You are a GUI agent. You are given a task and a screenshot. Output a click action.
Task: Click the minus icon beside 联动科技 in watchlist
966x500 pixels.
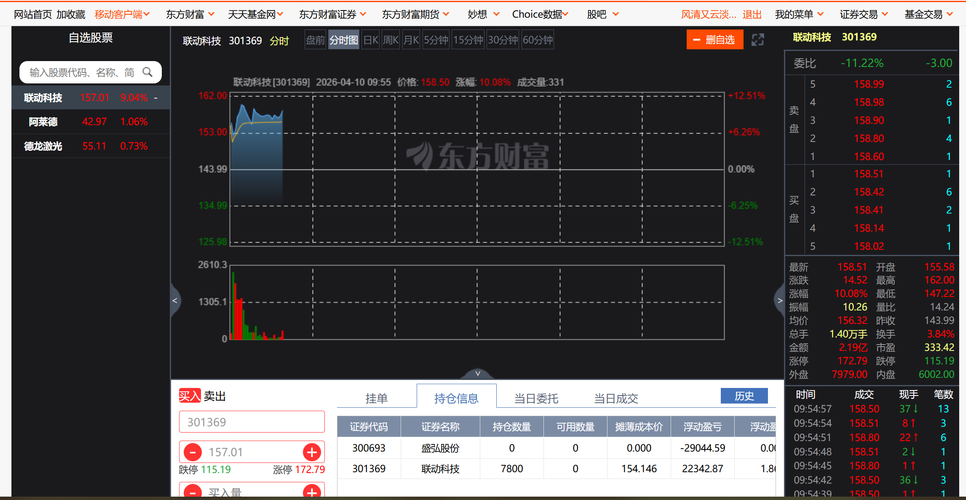pos(156,97)
